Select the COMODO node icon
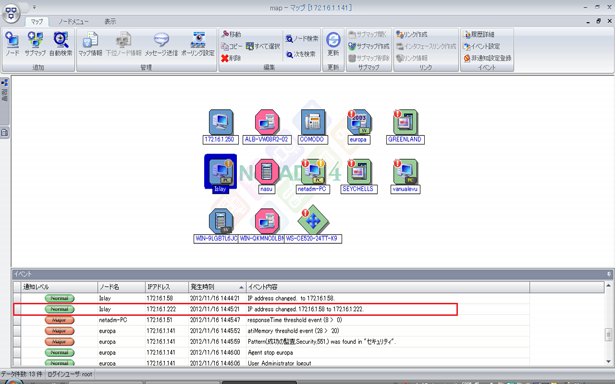The image size is (615, 384). point(313,122)
